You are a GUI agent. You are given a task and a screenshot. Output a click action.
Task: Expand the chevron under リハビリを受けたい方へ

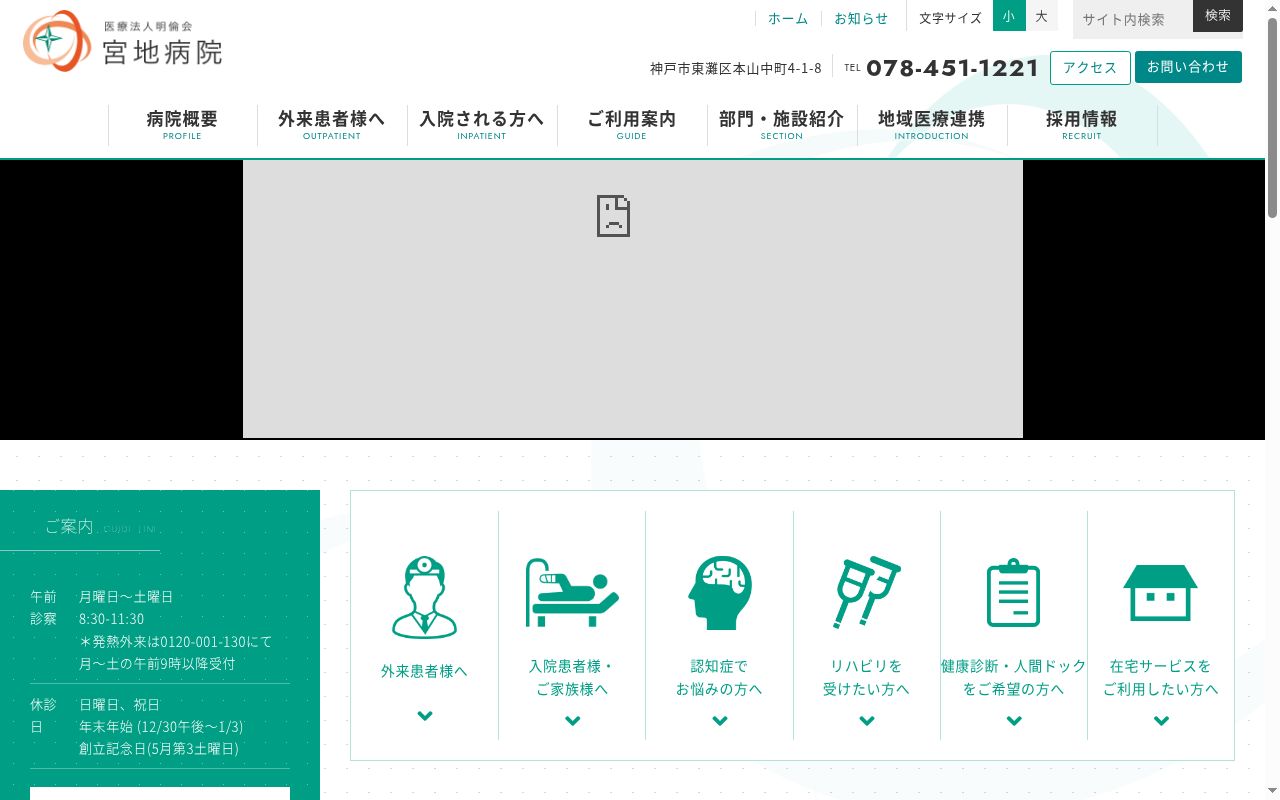coord(867,720)
